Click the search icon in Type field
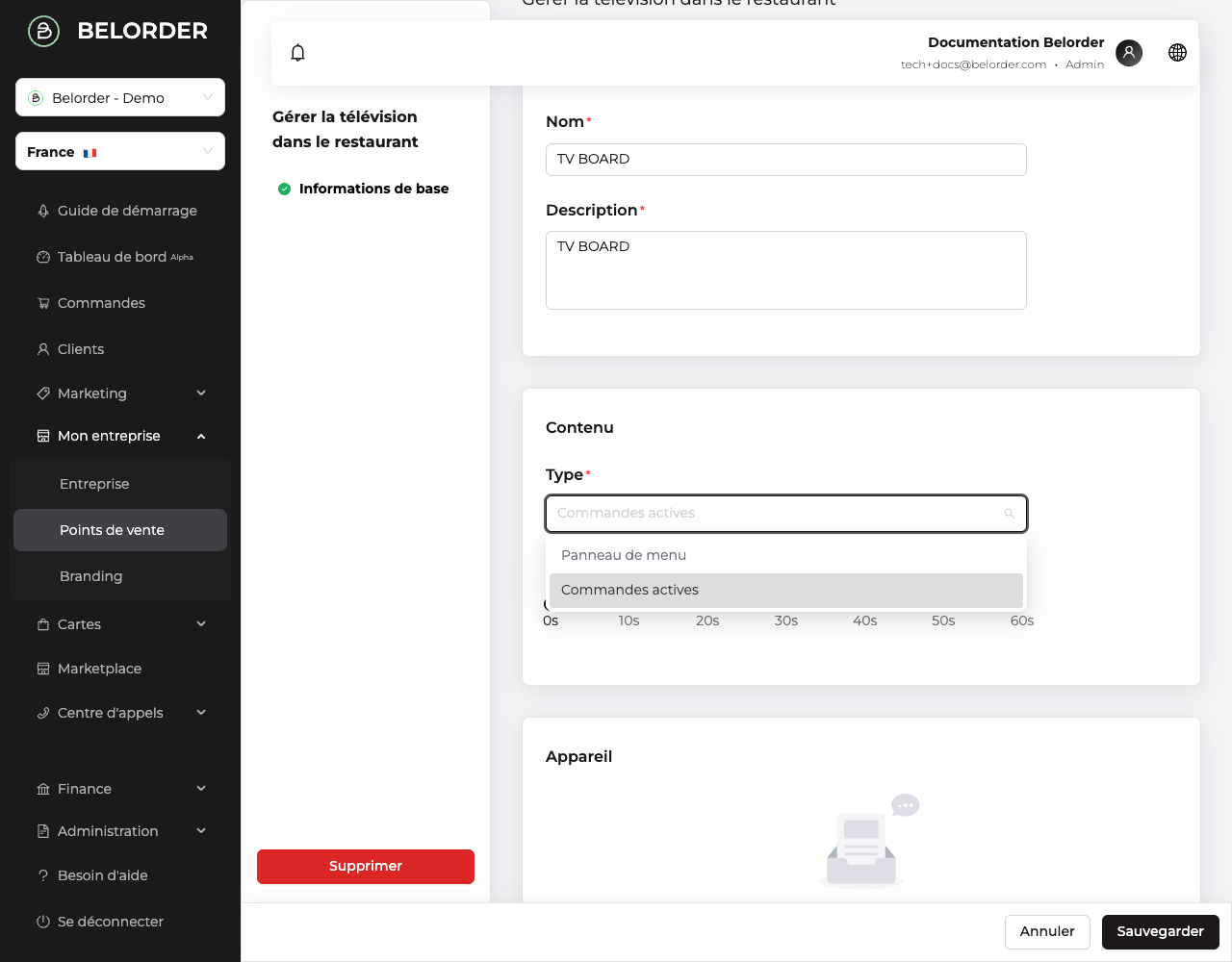 [1010, 514]
